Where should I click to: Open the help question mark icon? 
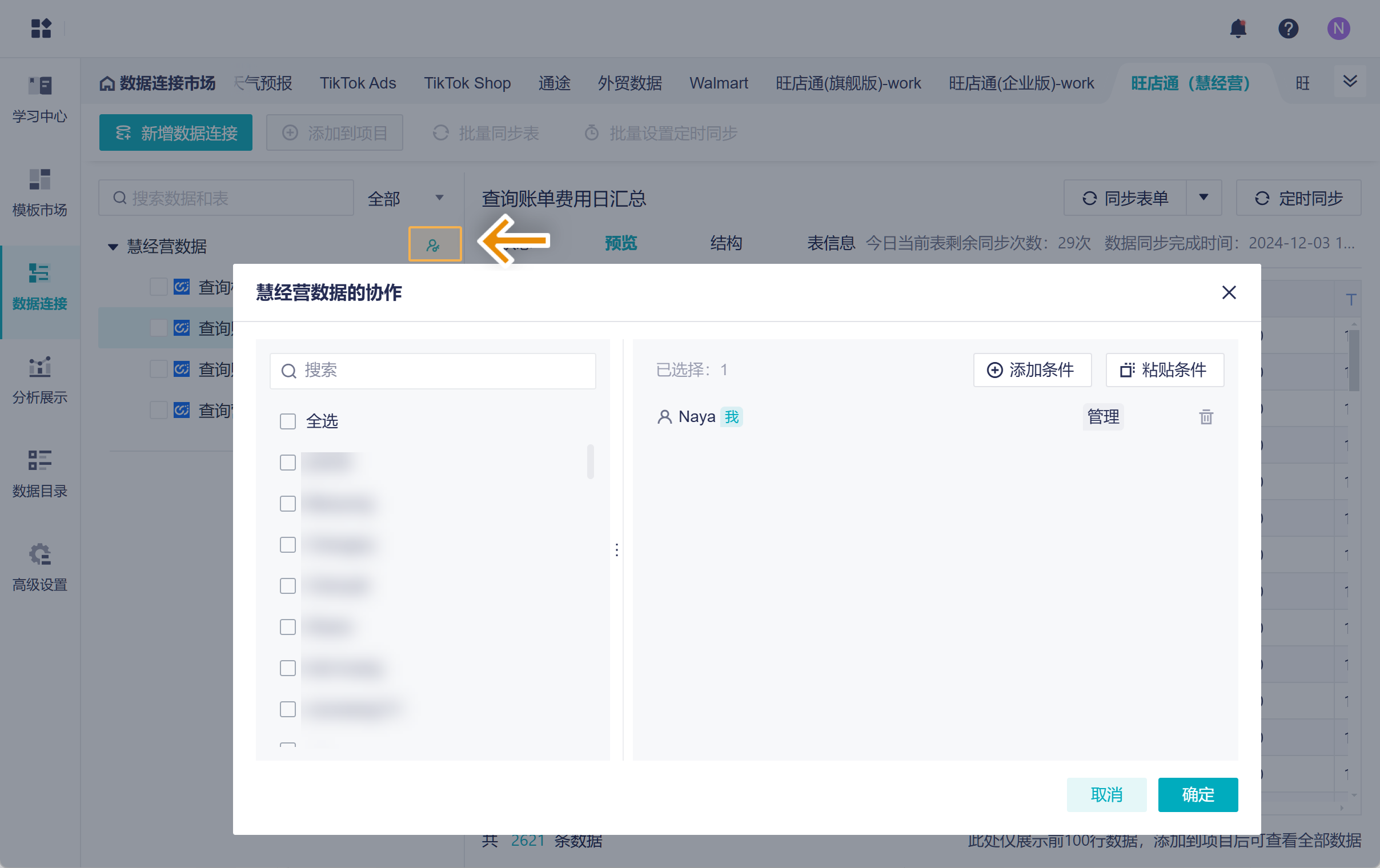point(1287,28)
